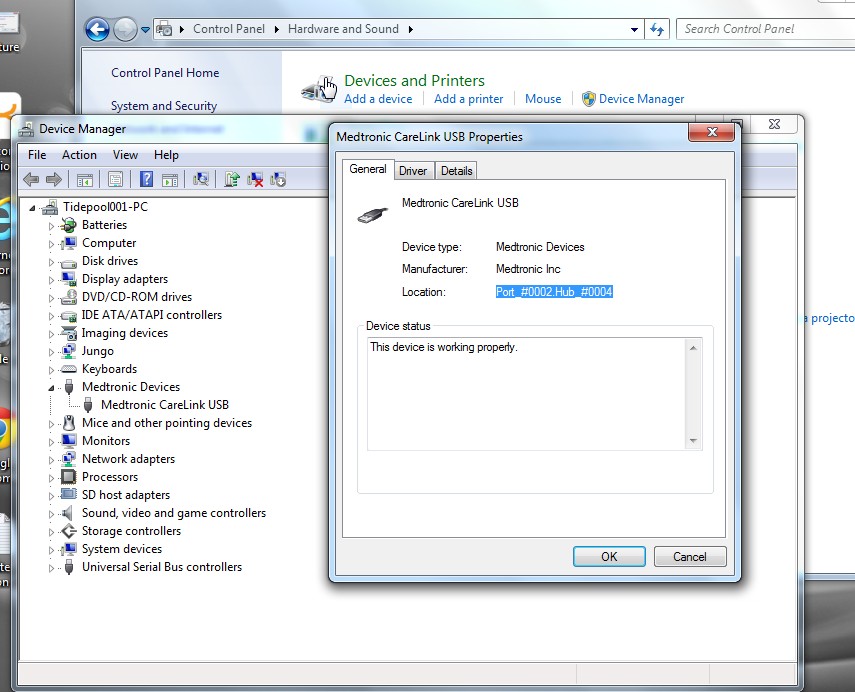Open the Help menu

[166, 155]
